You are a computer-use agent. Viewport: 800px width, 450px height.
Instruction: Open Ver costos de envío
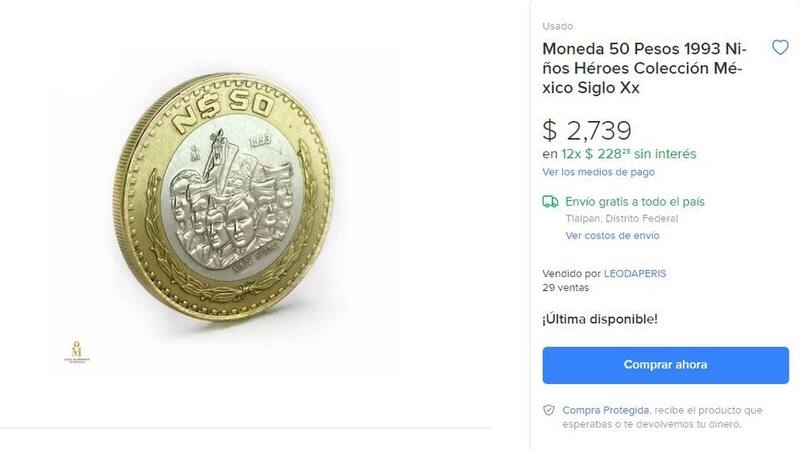pos(612,236)
